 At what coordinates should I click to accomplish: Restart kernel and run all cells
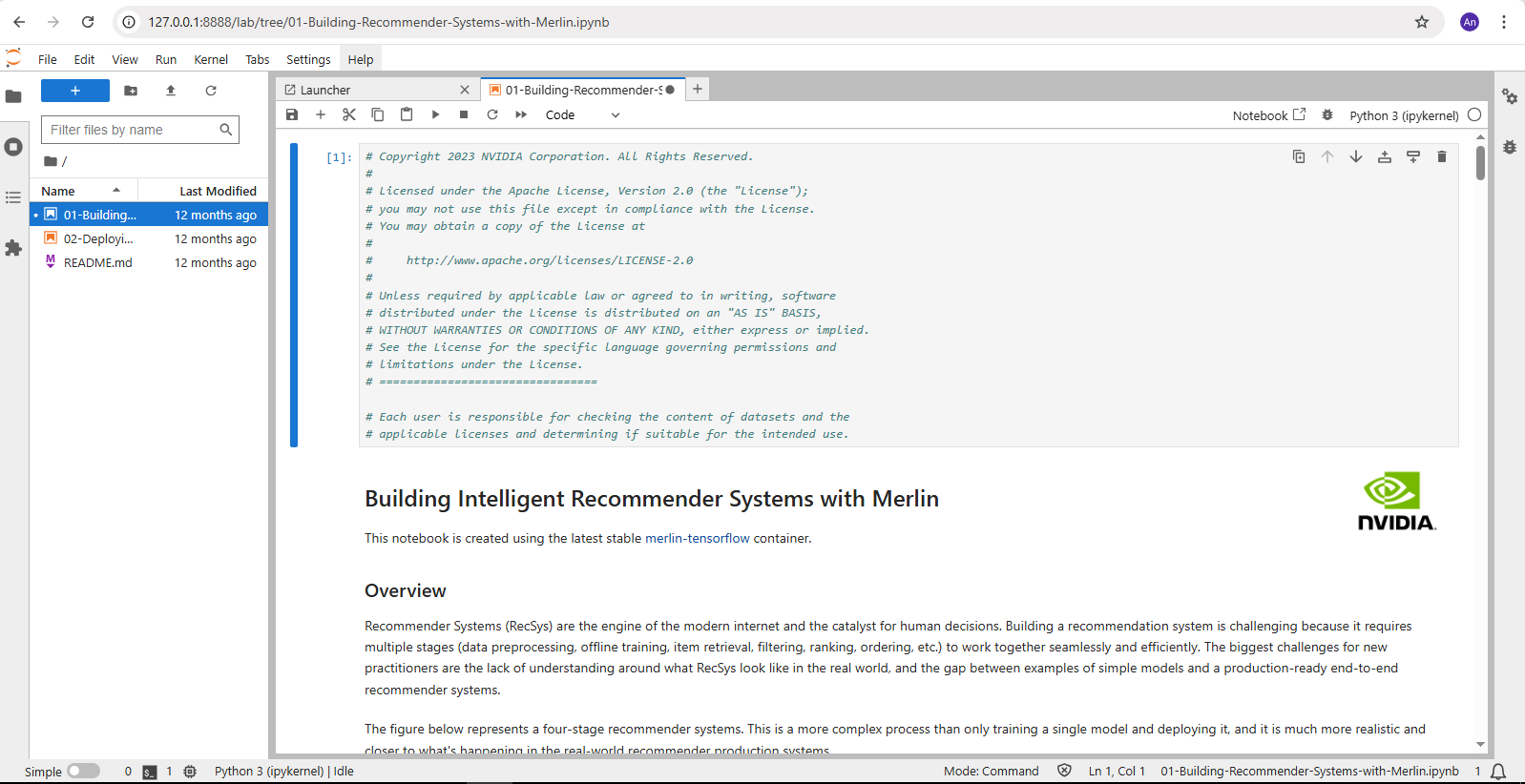tap(521, 114)
